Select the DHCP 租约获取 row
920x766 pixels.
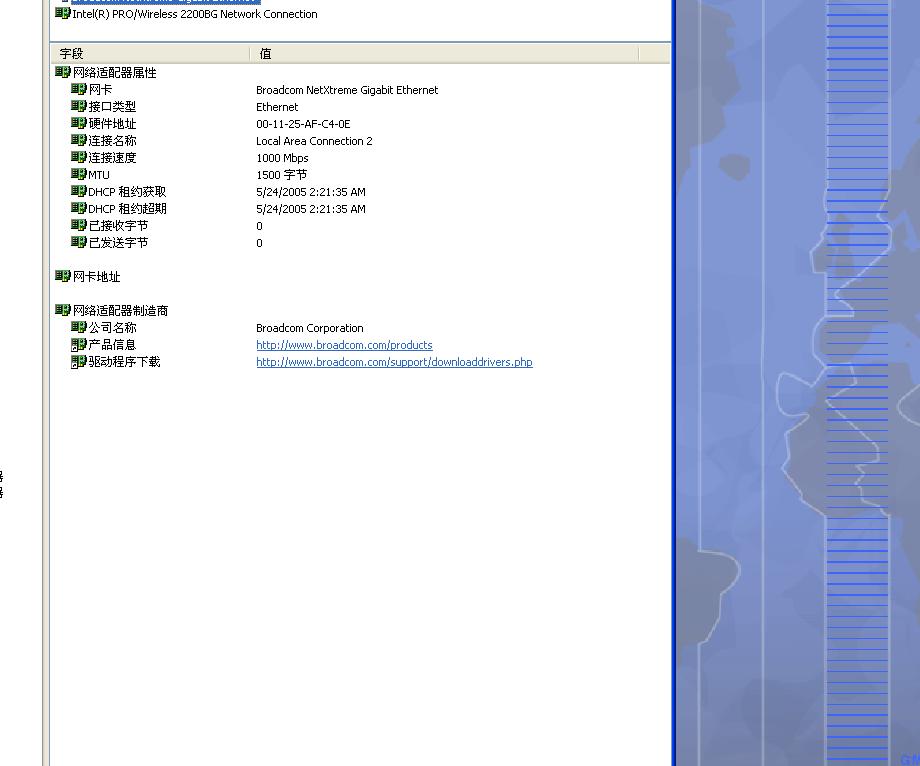point(127,192)
